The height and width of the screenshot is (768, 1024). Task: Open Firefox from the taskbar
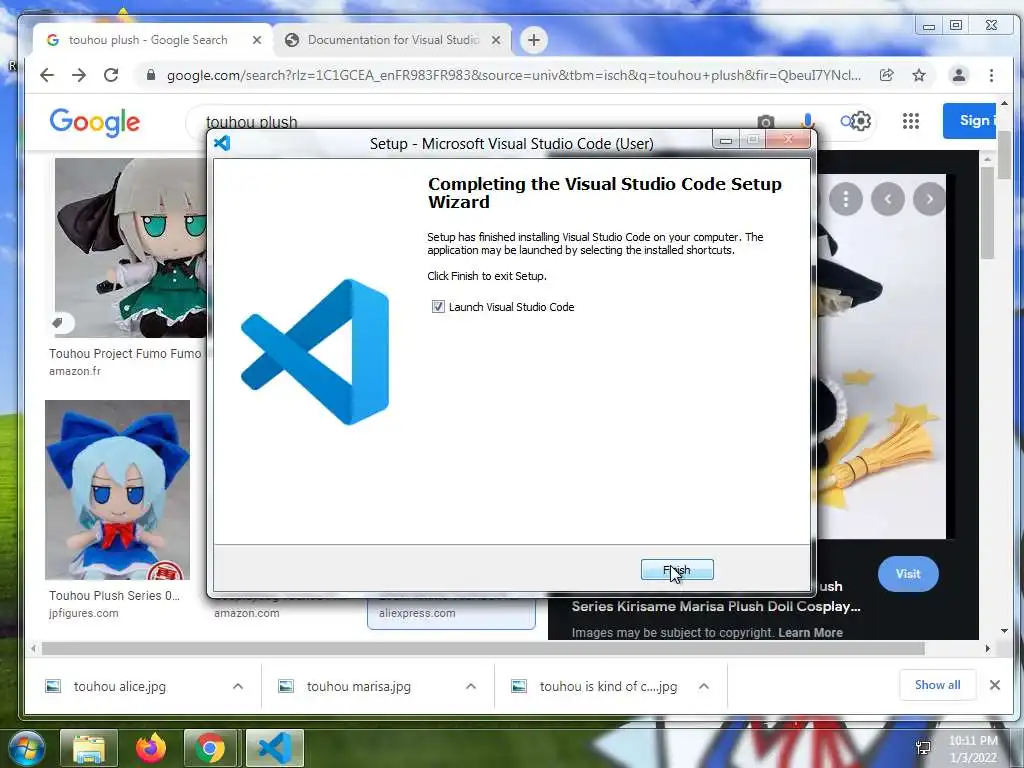151,748
